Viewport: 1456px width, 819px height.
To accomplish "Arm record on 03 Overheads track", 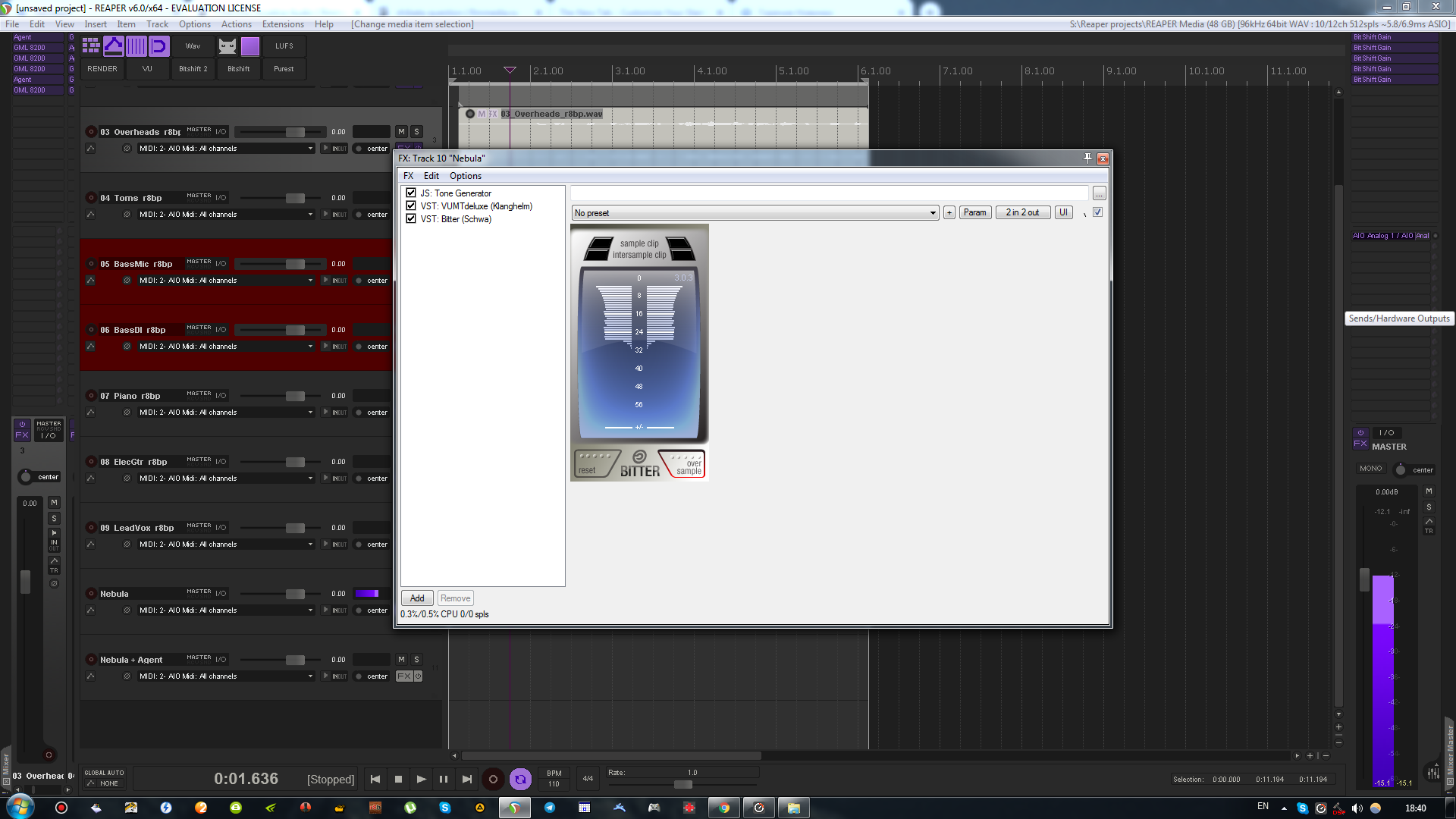I will click(x=91, y=132).
